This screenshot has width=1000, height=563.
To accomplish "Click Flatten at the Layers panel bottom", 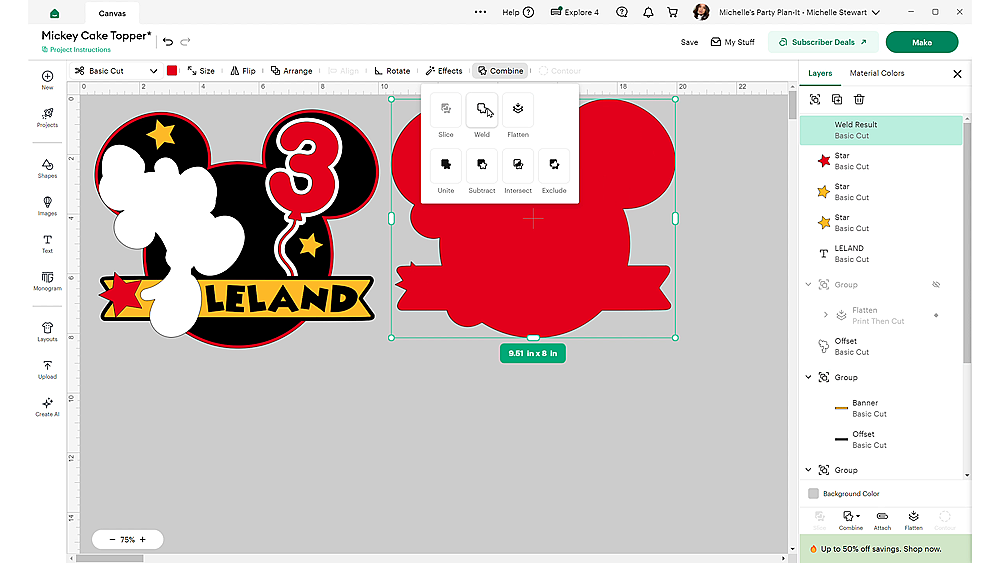I will (913, 520).
